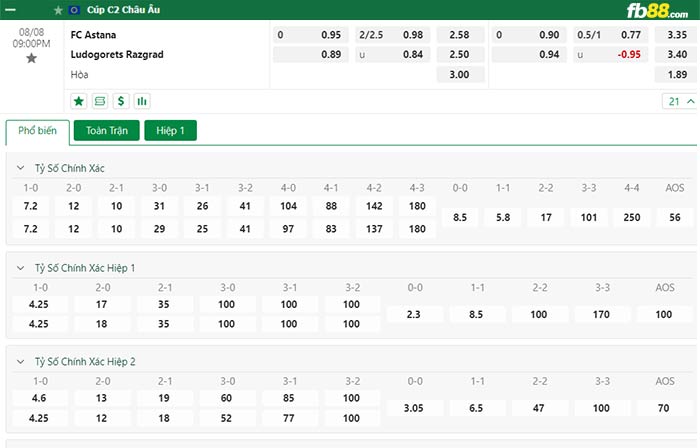Pick correct score 0-0 odds 8.5 full match
This screenshot has height=448, width=700.
(x=460, y=217)
